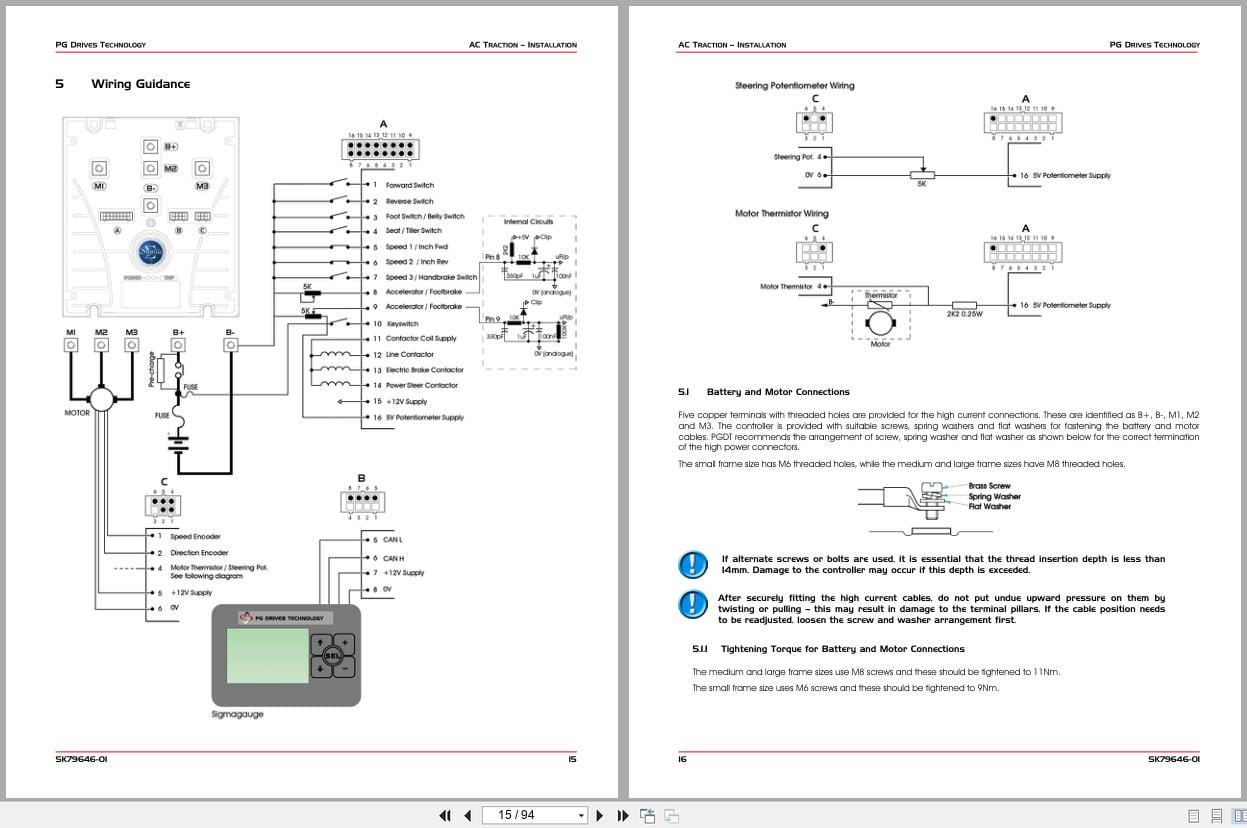Switch to single page layout

pos(1193,817)
